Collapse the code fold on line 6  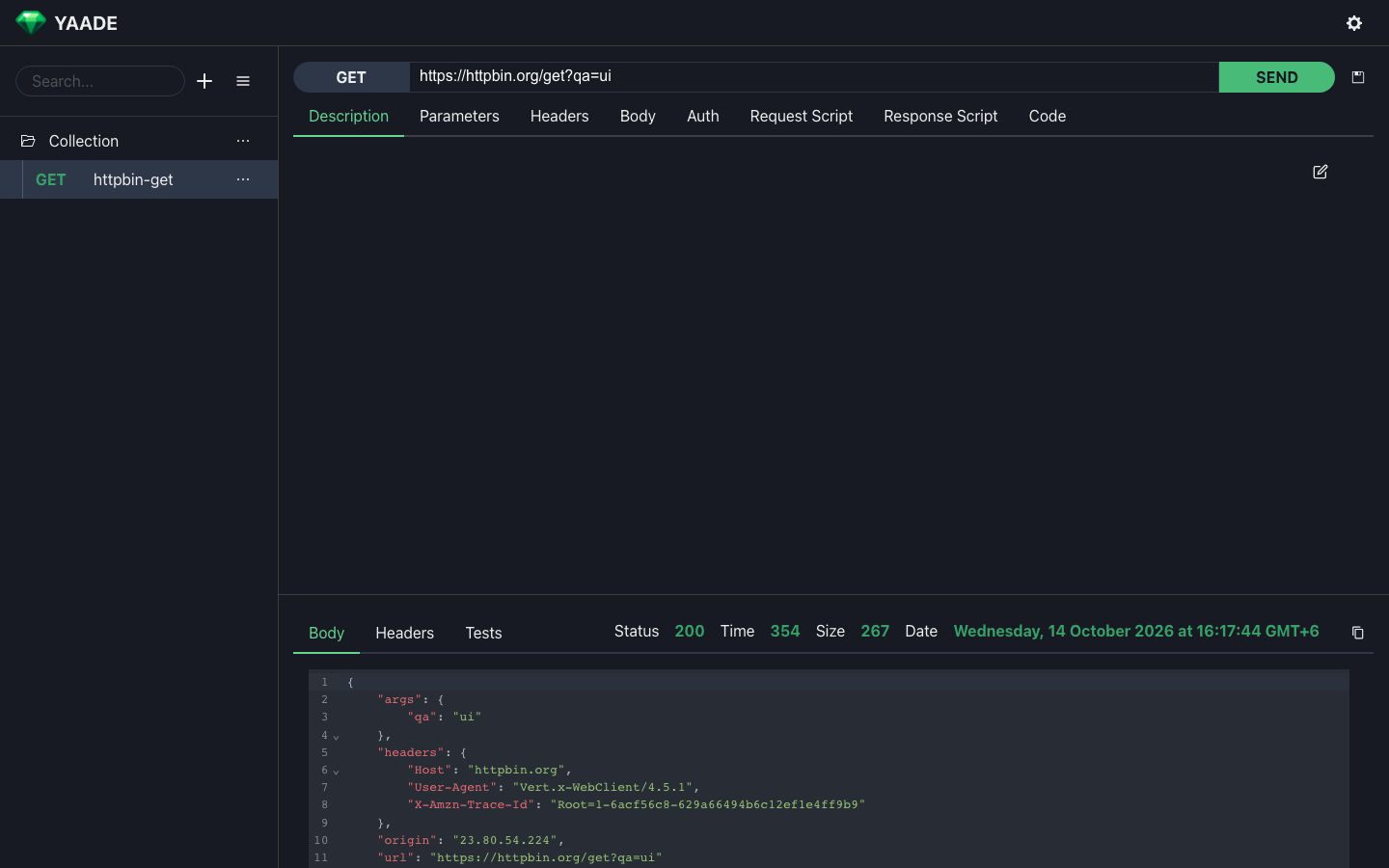(x=337, y=772)
